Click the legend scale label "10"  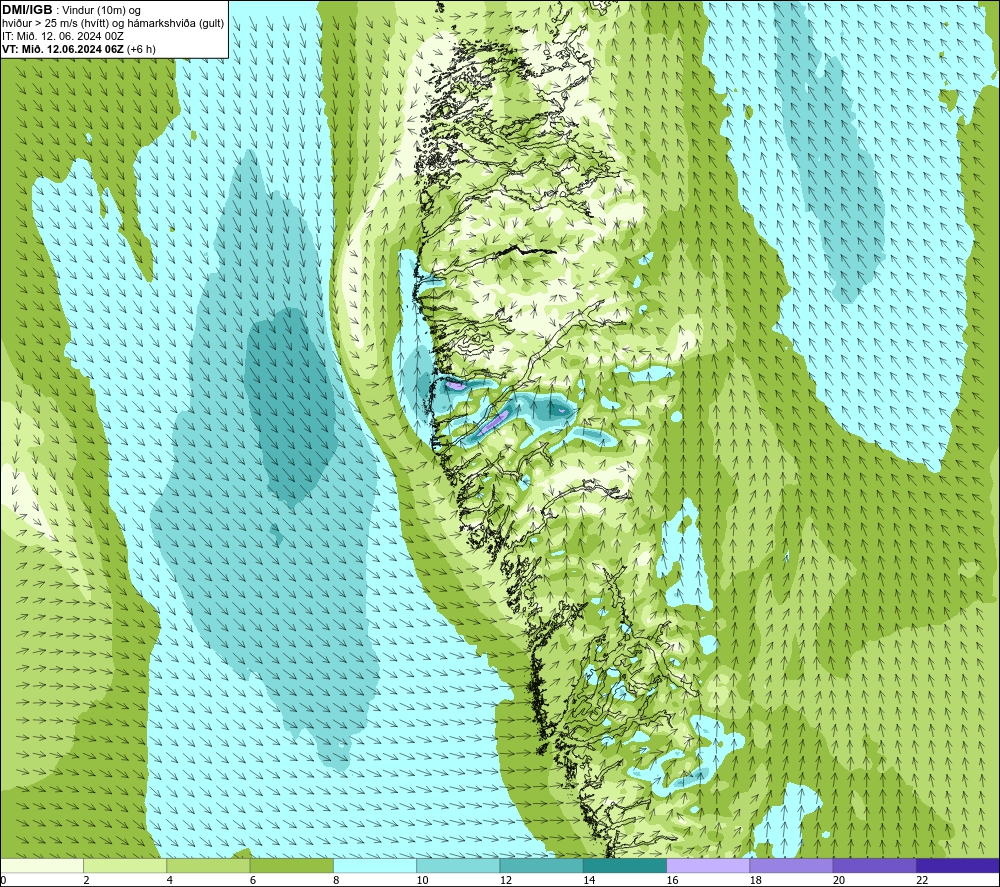(x=423, y=881)
